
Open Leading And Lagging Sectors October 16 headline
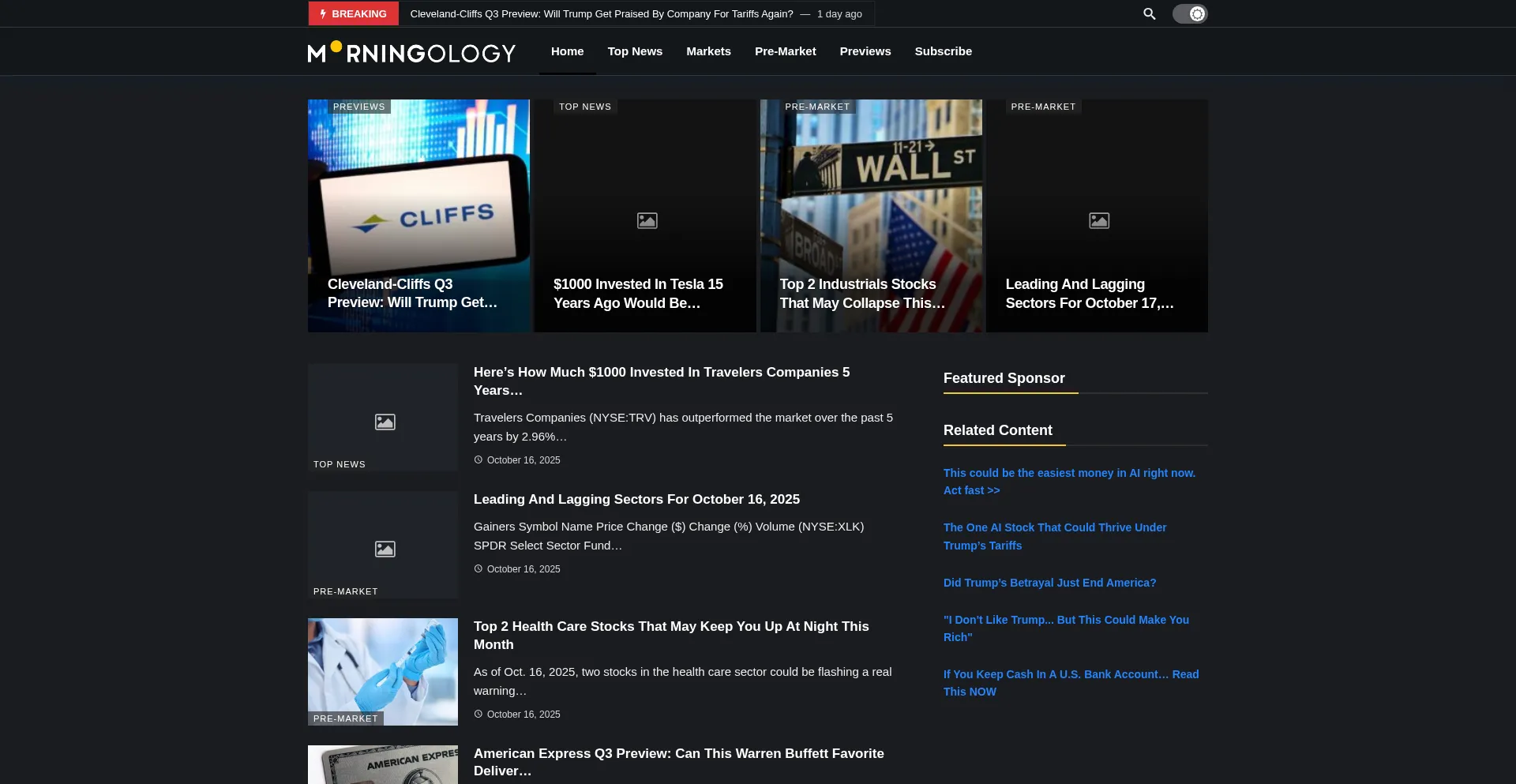[x=636, y=500]
